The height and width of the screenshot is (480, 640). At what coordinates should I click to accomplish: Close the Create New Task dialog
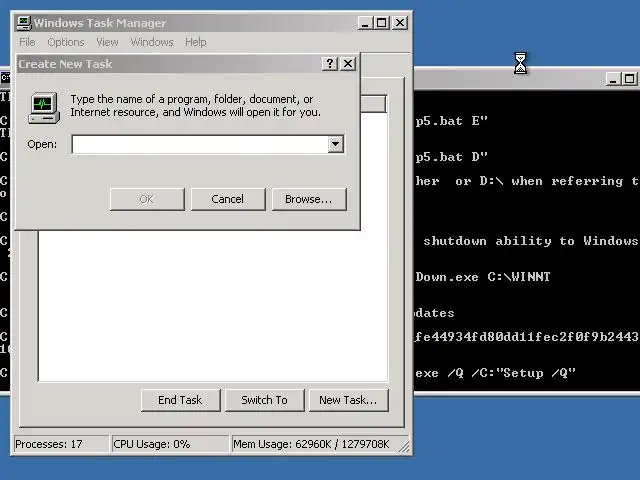[x=348, y=64]
